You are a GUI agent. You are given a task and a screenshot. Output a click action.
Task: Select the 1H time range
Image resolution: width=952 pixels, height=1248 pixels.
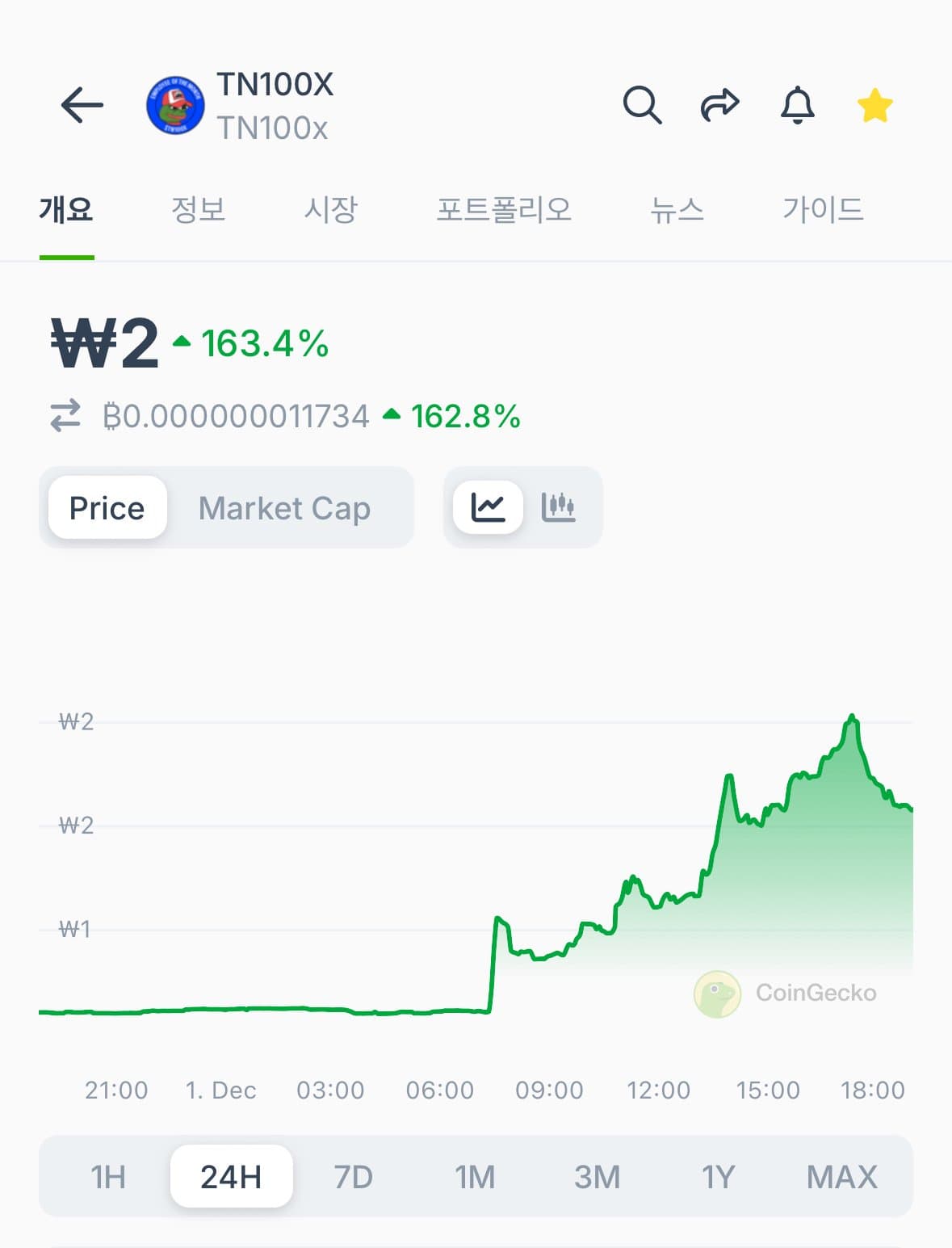[108, 1177]
